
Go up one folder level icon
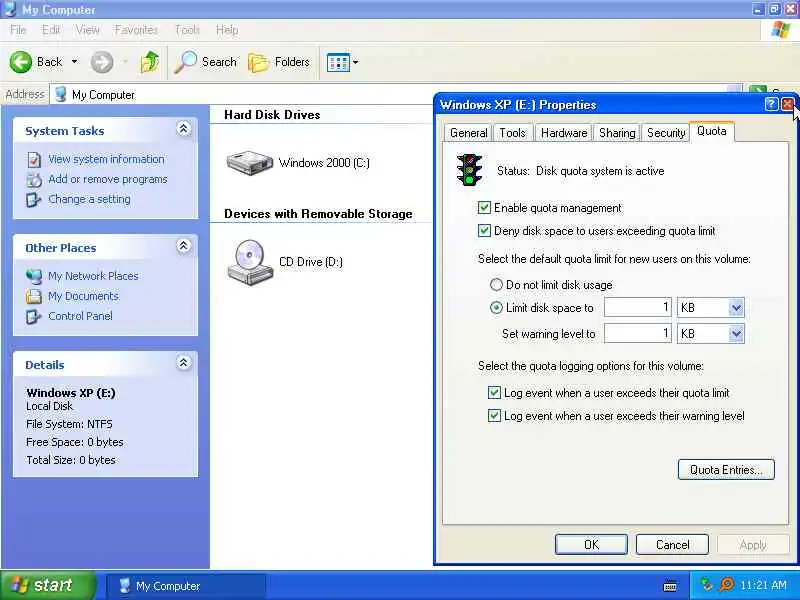tap(149, 62)
